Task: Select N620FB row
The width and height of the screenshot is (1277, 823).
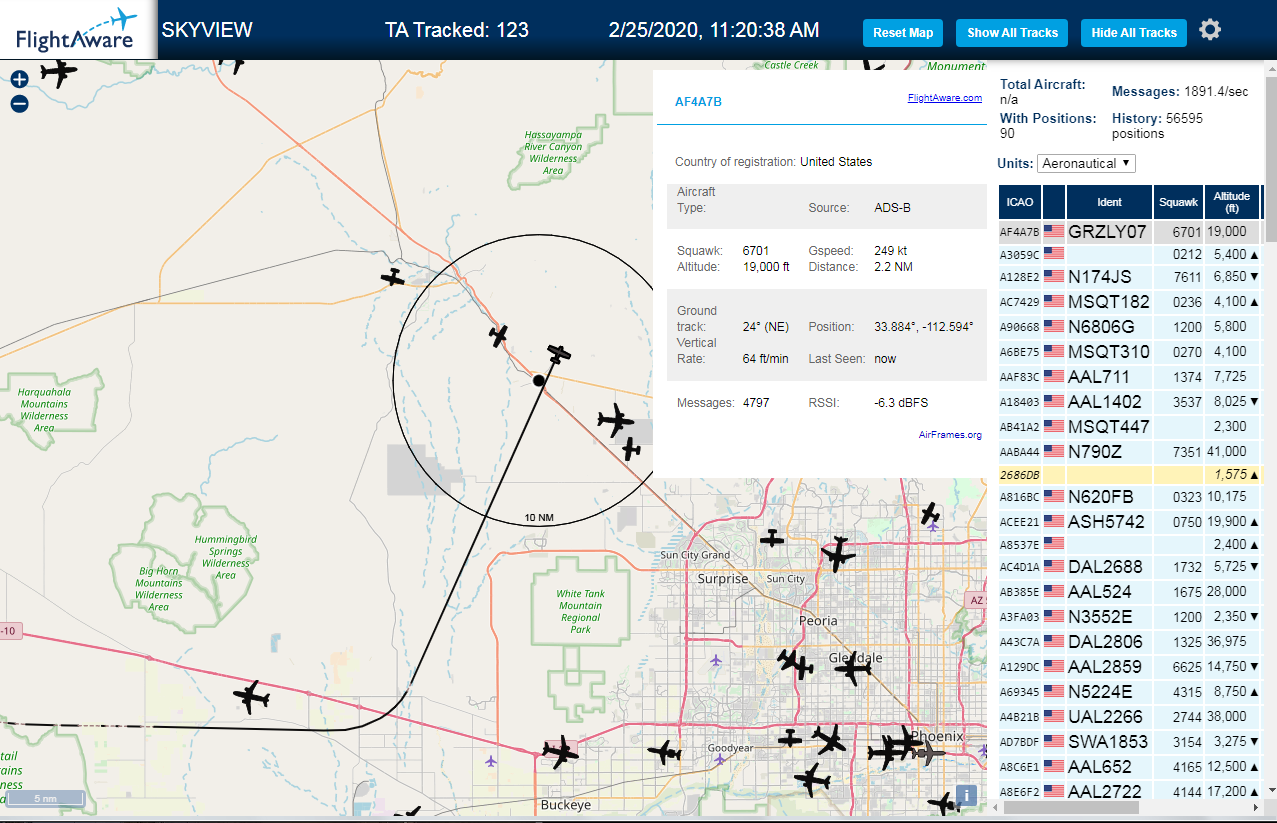Action: (x=1130, y=496)
